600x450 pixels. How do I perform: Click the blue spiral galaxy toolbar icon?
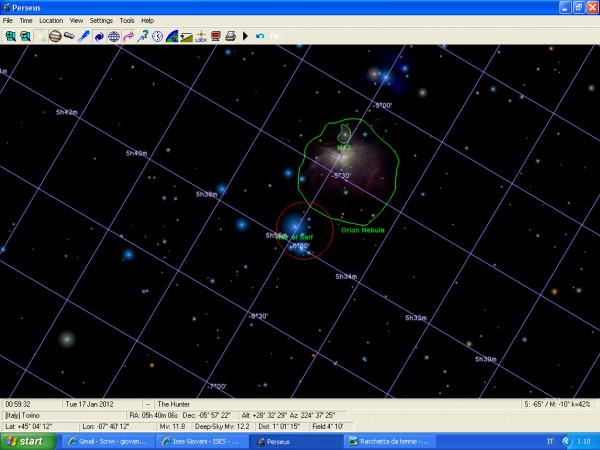tap(99, 36)
